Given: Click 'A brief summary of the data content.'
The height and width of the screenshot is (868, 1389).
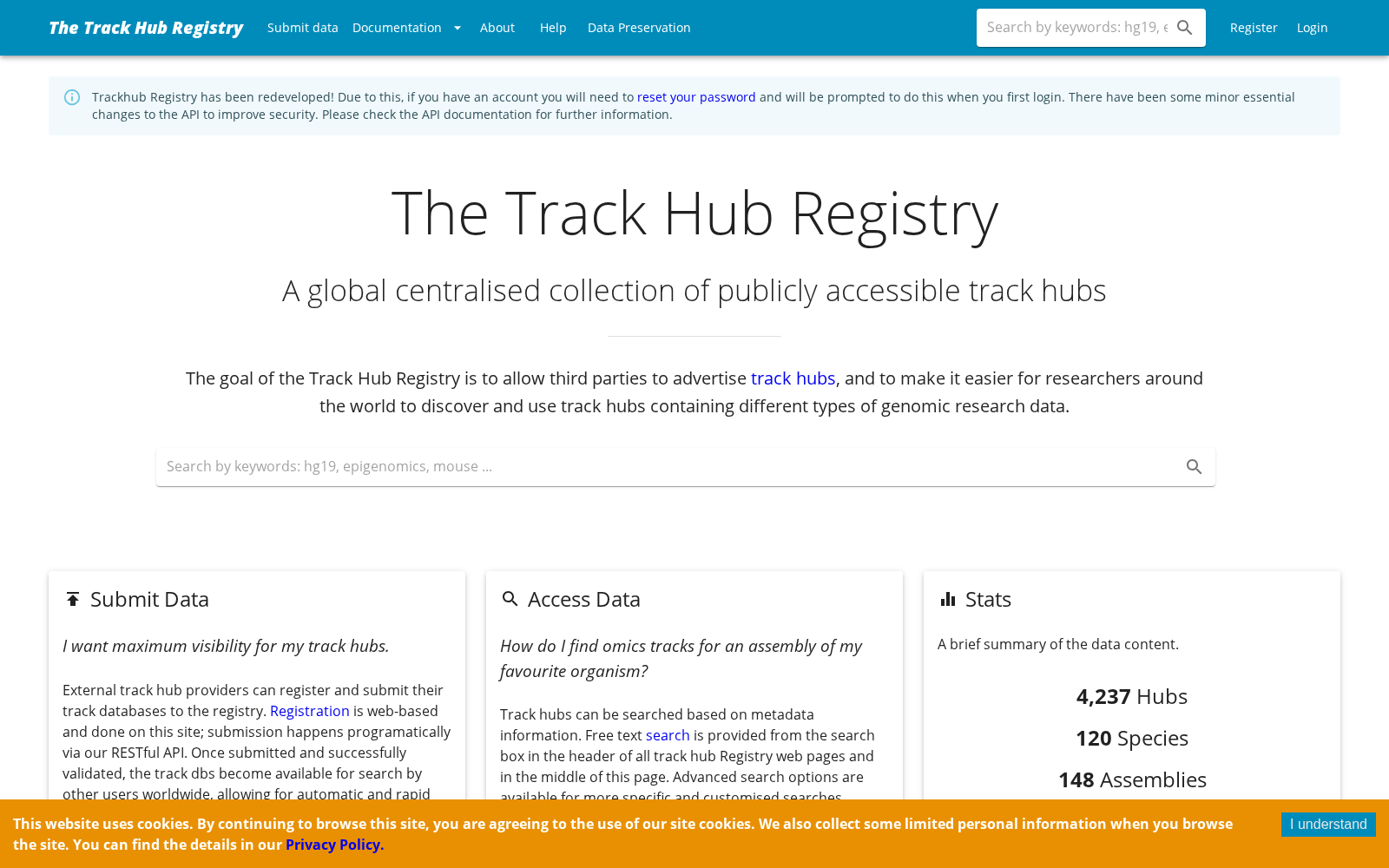Looking at the screenshot, I should [1058, 644].
